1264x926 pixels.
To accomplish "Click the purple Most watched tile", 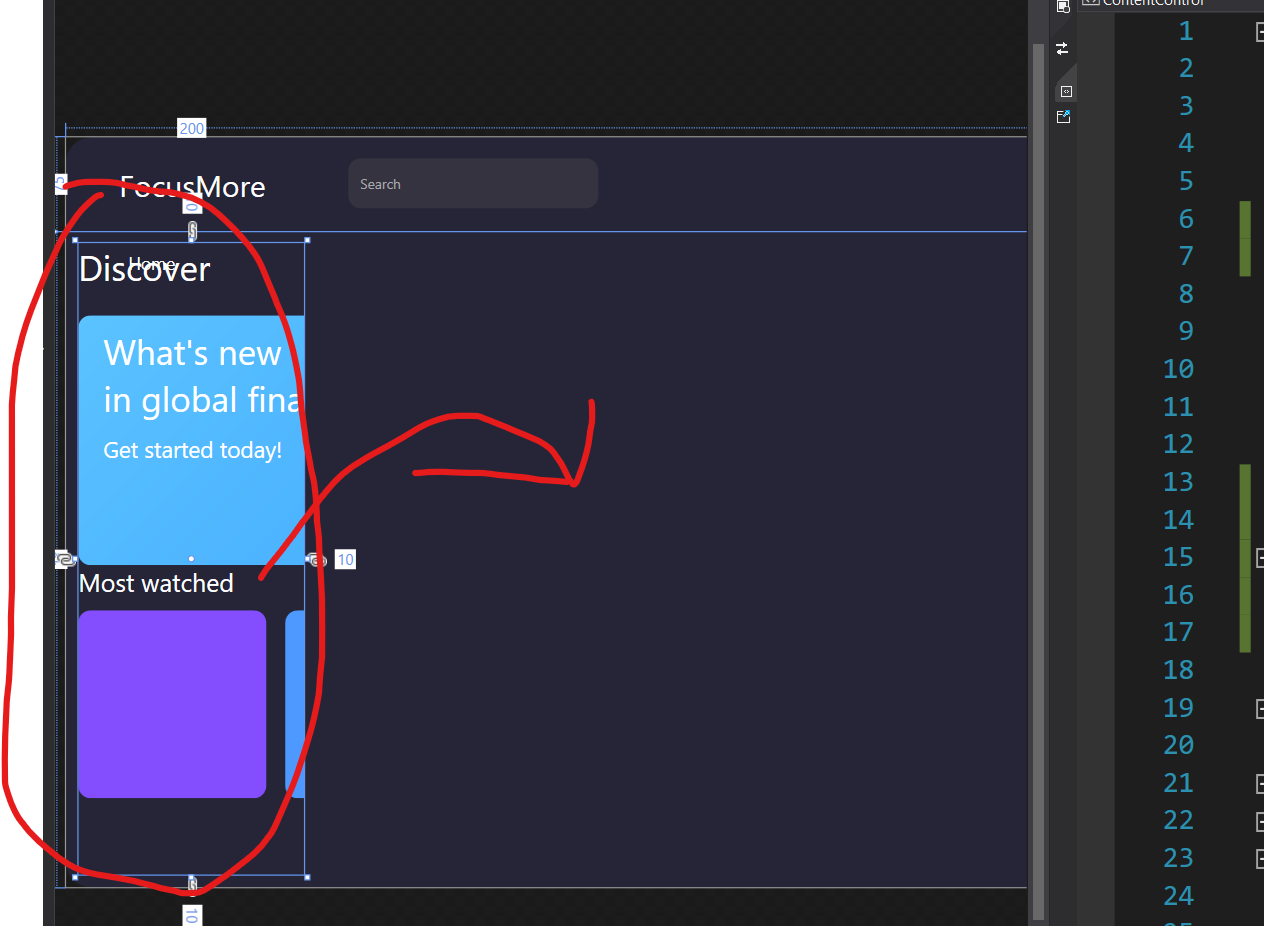I will coord(172,703).
